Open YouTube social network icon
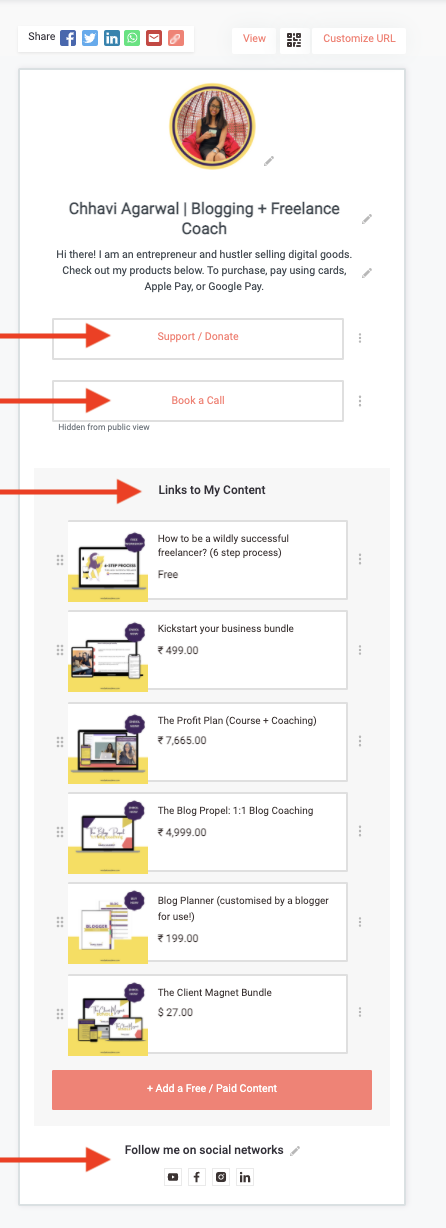 (173, 1177)
